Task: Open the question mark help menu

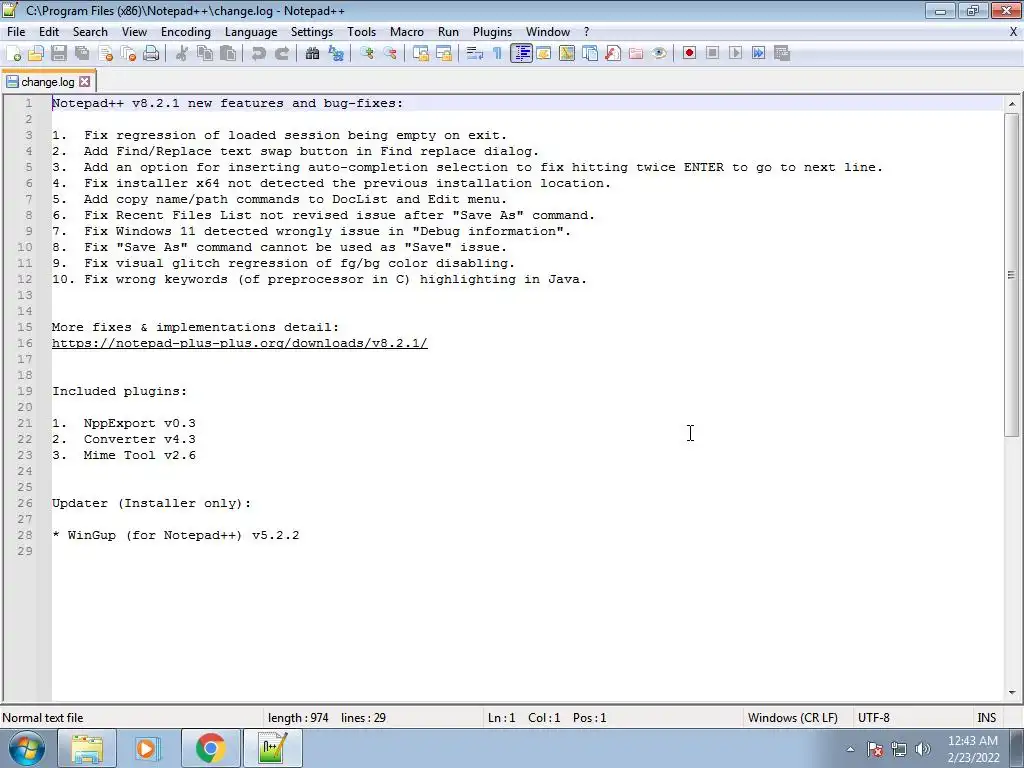Action: coord(586,31)
